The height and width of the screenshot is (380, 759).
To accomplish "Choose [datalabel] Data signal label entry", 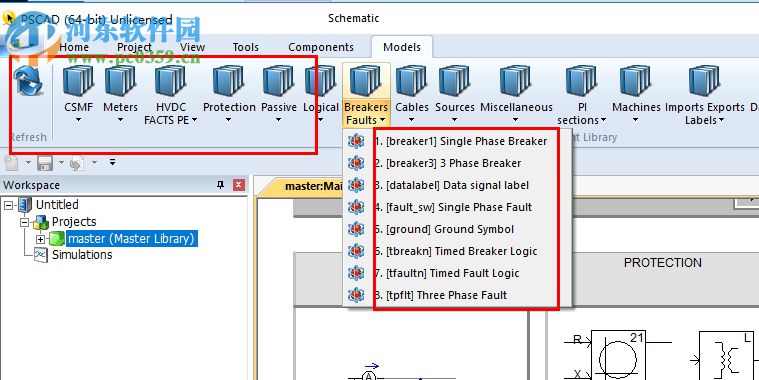I will (x=457, y=185).
